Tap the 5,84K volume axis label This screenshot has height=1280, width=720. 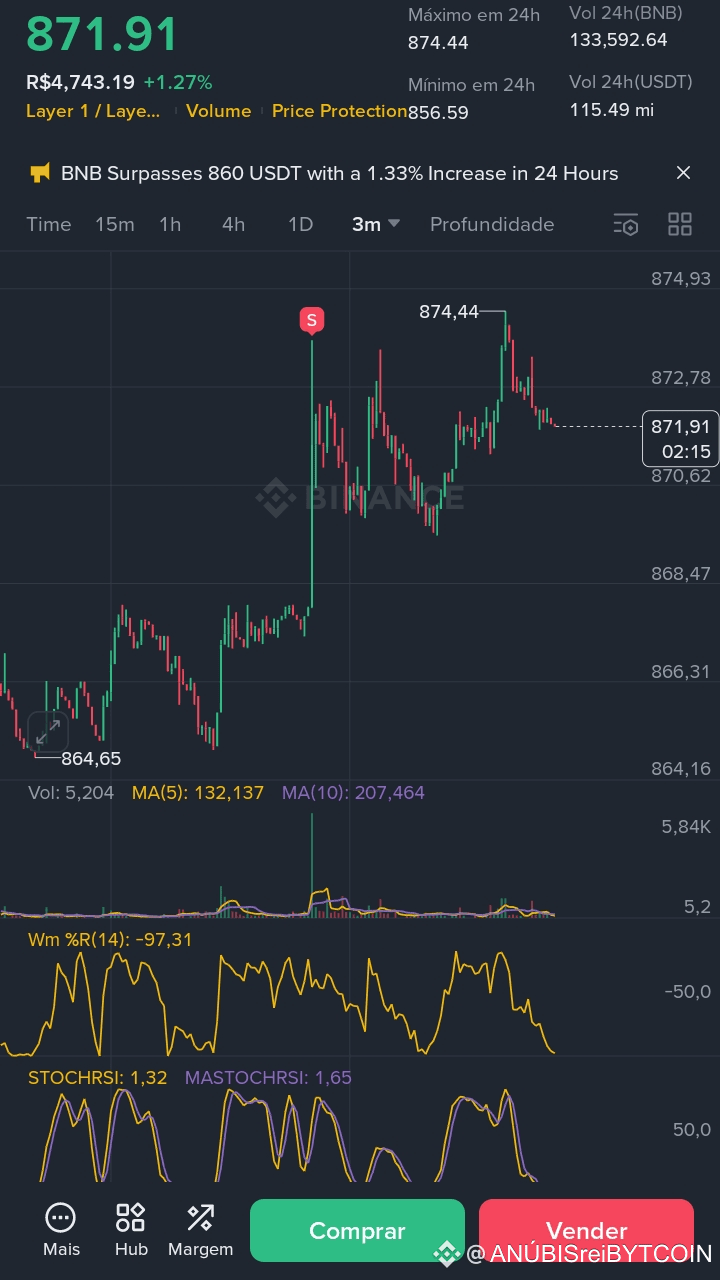[686, 827]
